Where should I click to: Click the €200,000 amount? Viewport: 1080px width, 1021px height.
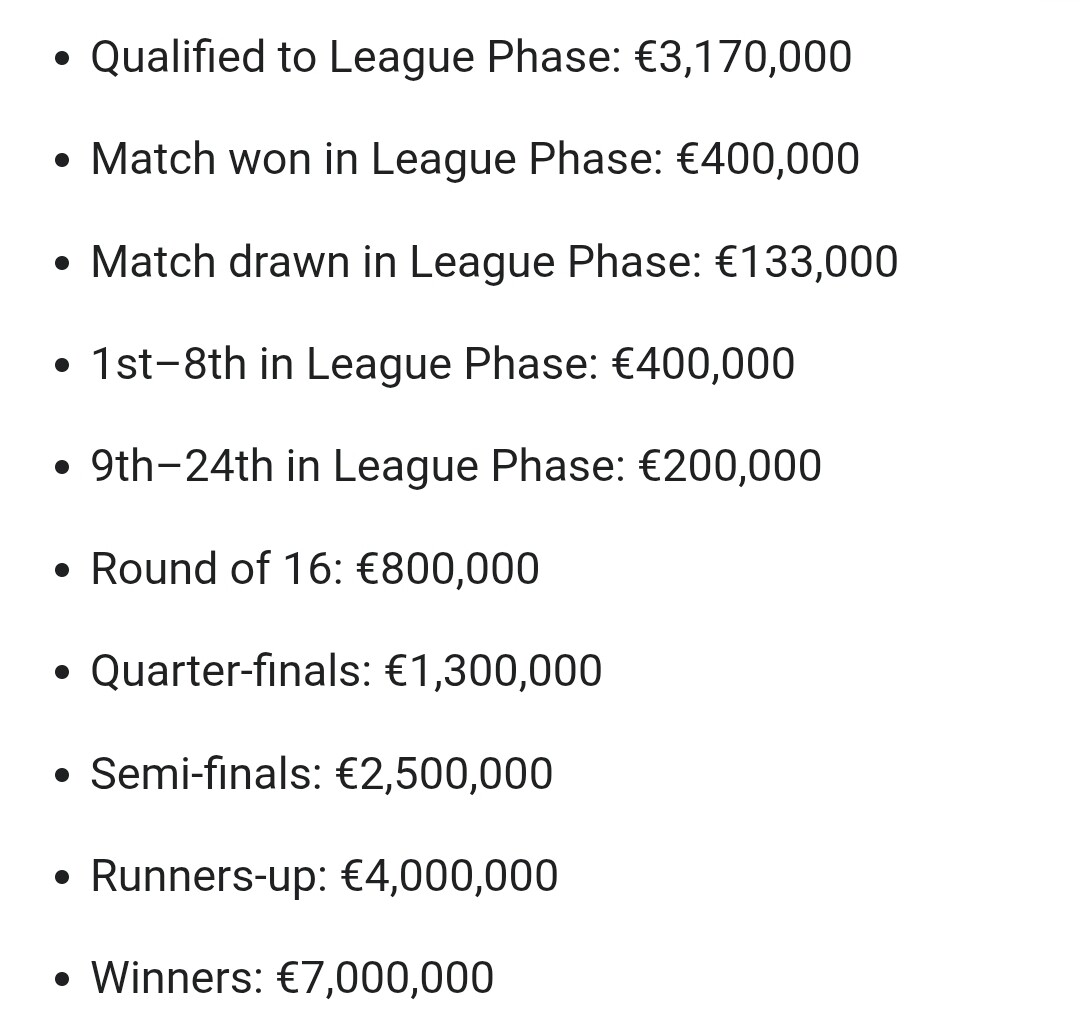click(x=730, y=466)
